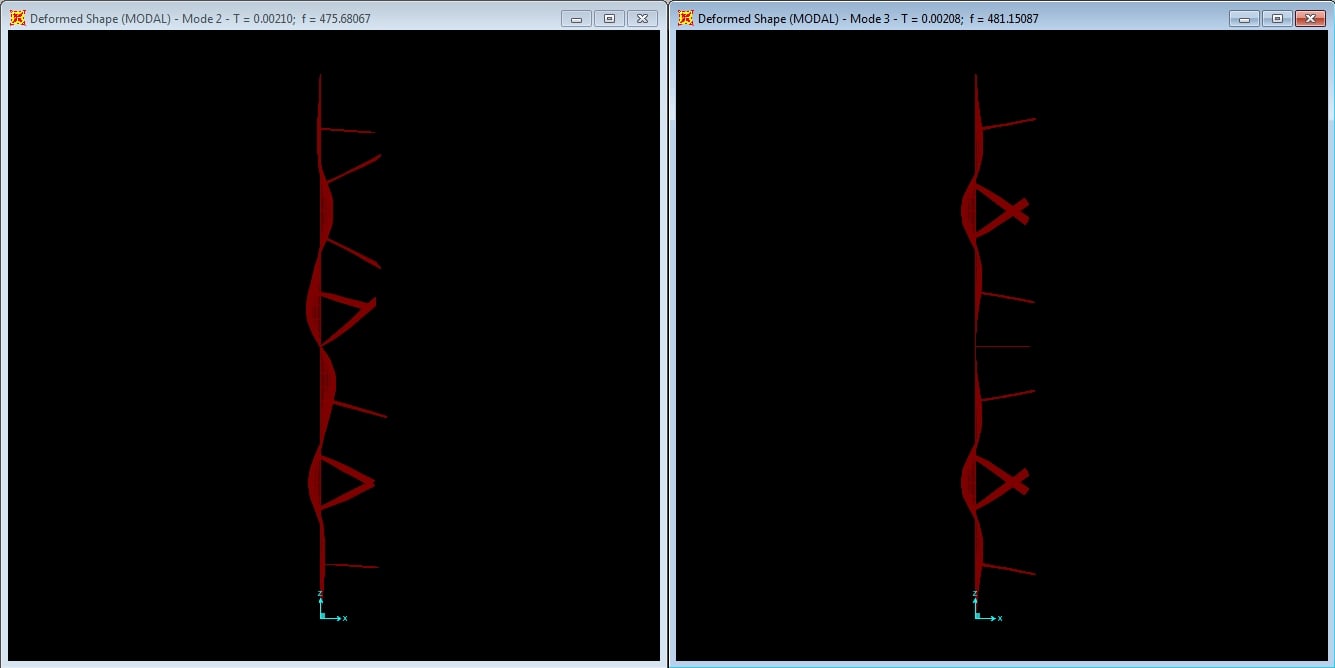Click the Z axis label in Mode 2 view
1335x668 pixels.
(320, 594)
